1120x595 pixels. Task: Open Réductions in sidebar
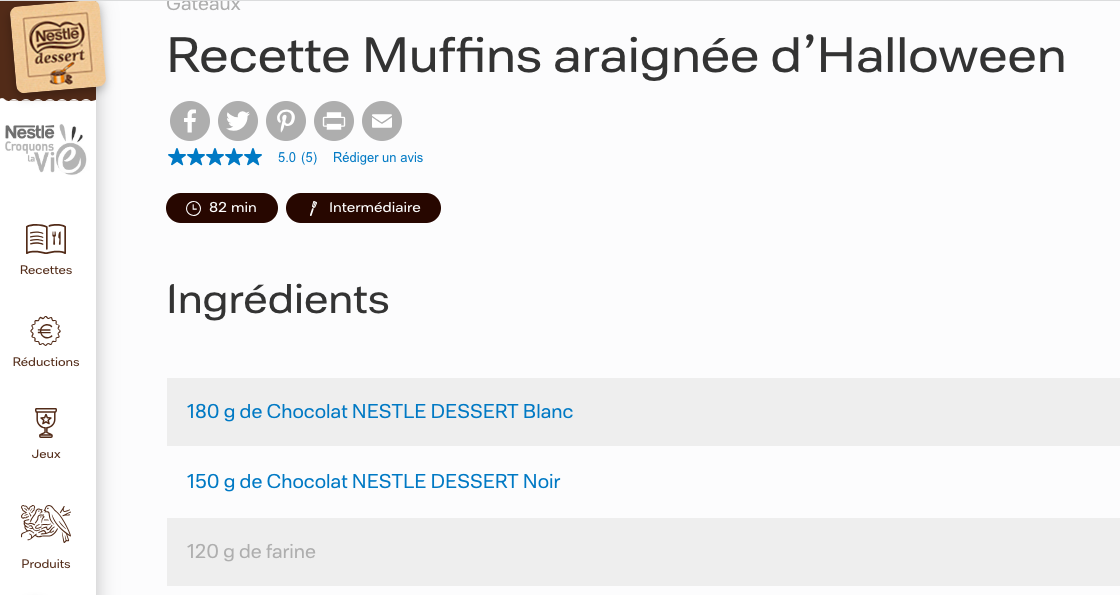pos(46,341)
